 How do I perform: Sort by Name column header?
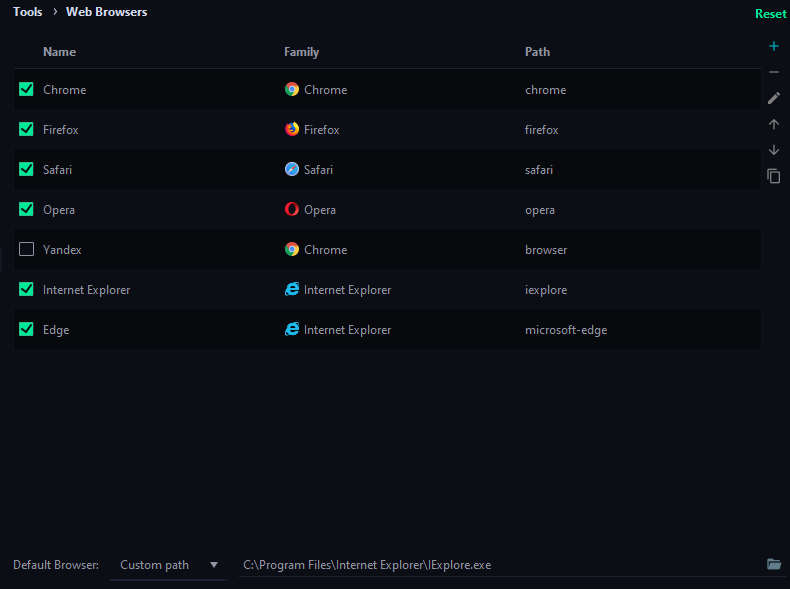click(x=59, y=51)
